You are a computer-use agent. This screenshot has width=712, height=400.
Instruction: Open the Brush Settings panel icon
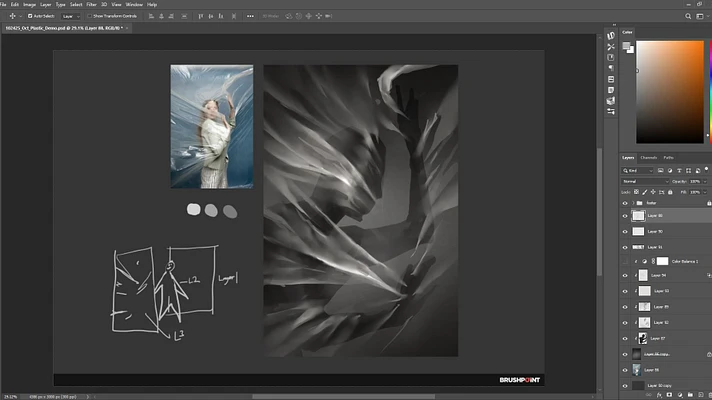(611, 35)
